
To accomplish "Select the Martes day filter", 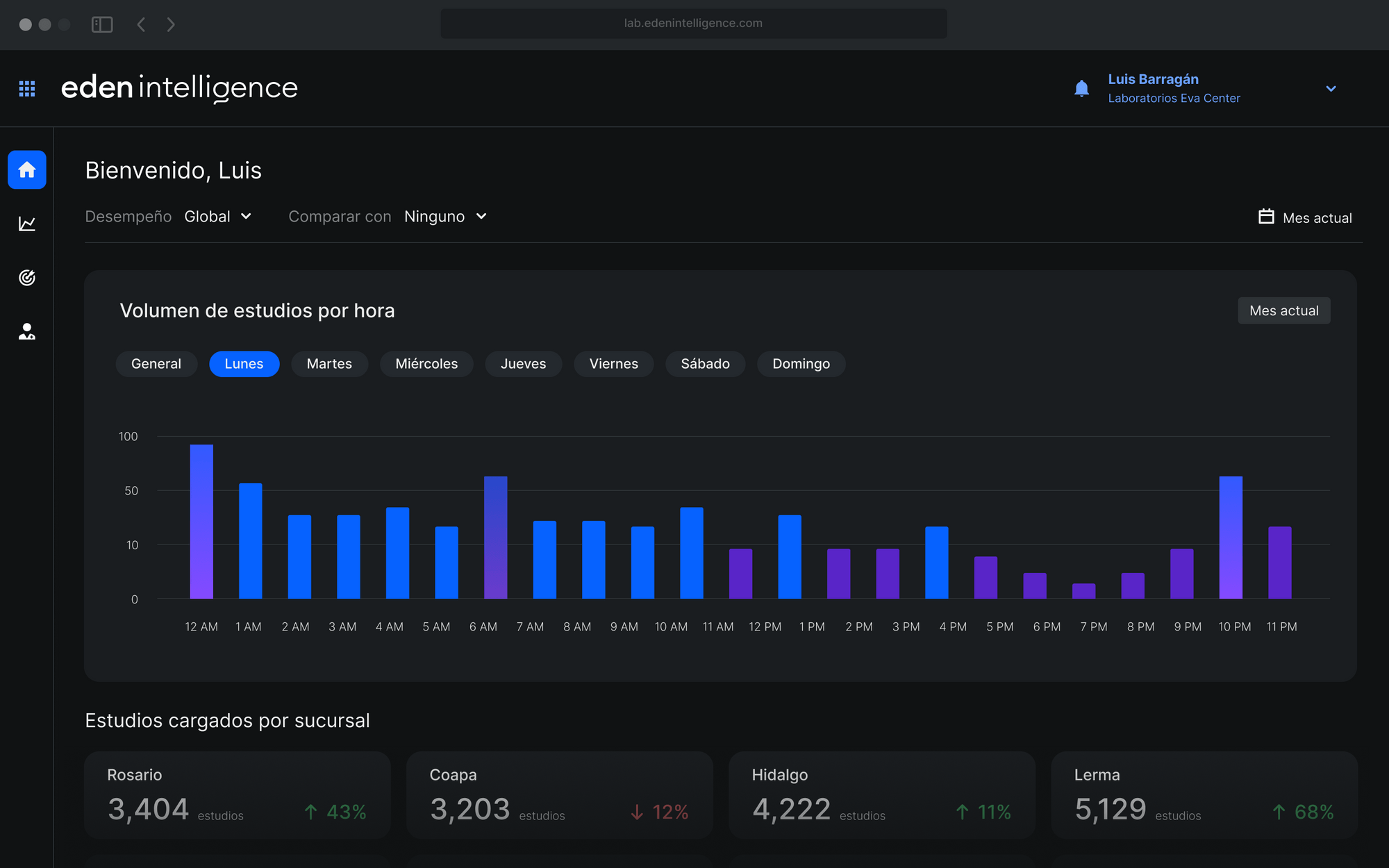I will tap(329, 364).
